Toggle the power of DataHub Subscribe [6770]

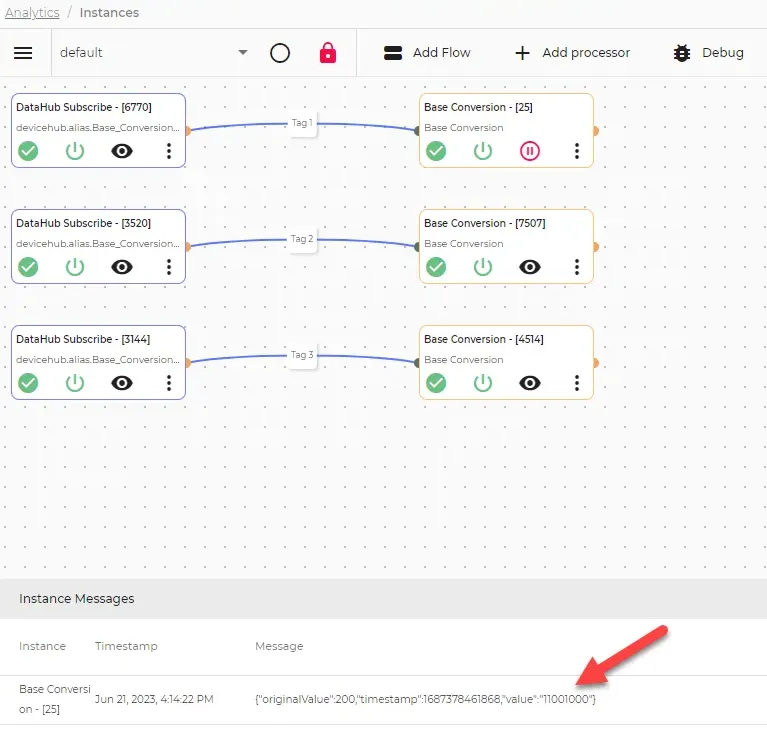coord(75,151)
